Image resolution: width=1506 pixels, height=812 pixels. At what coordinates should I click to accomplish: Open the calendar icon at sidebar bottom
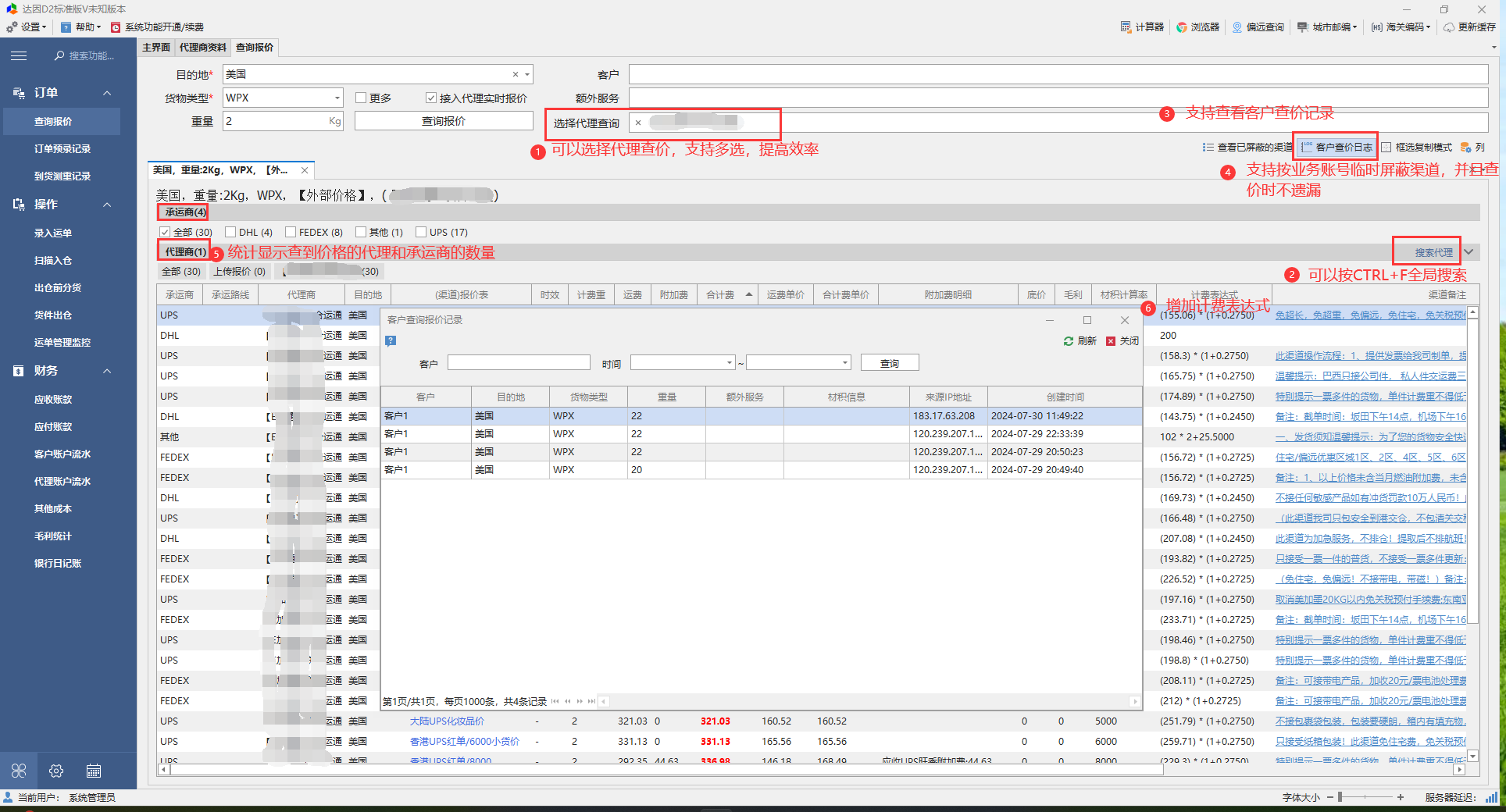[94, 771]
